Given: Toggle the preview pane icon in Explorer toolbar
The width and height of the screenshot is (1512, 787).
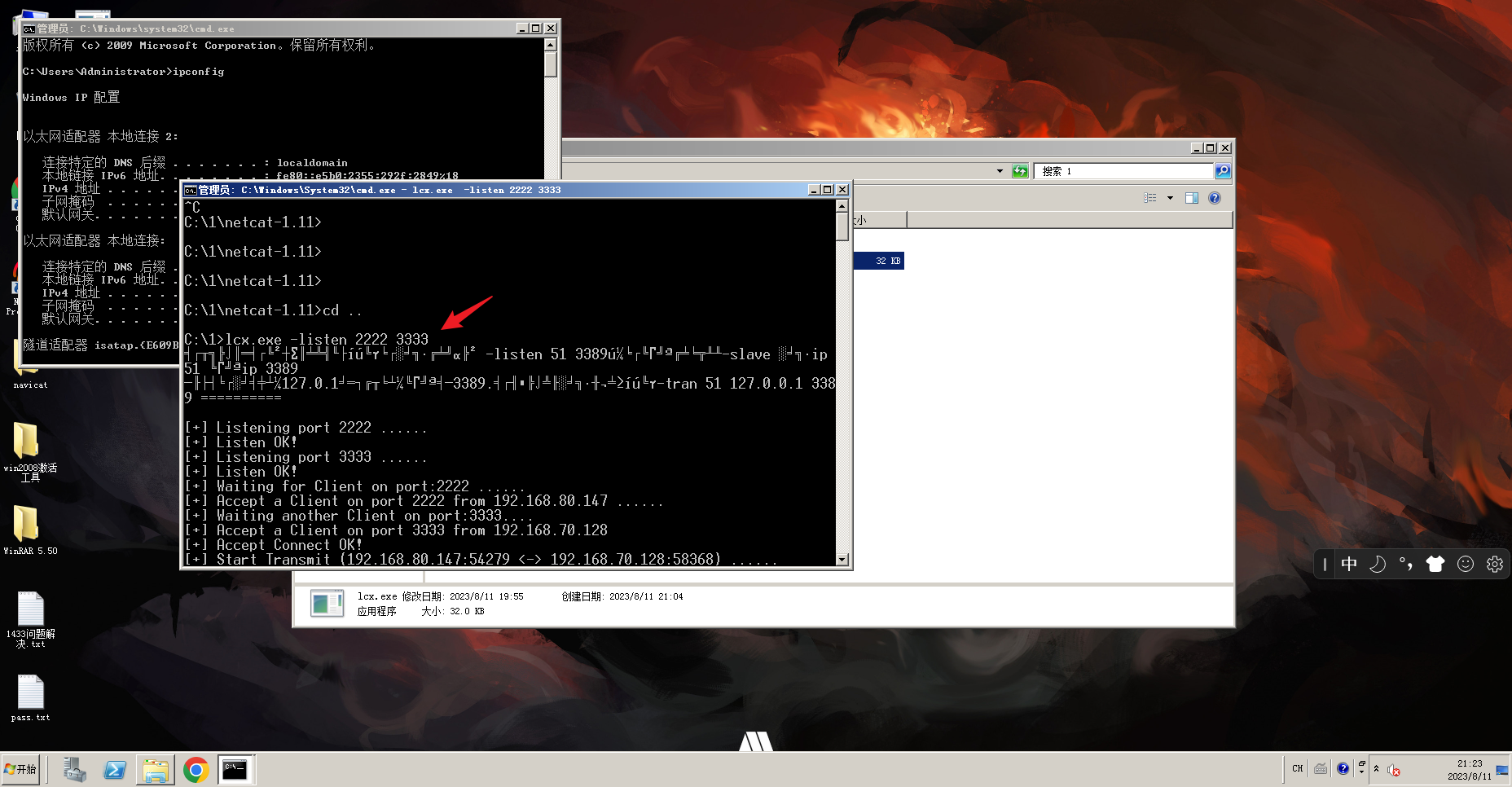Looking at the screenshot, I should coord(1192,197).
